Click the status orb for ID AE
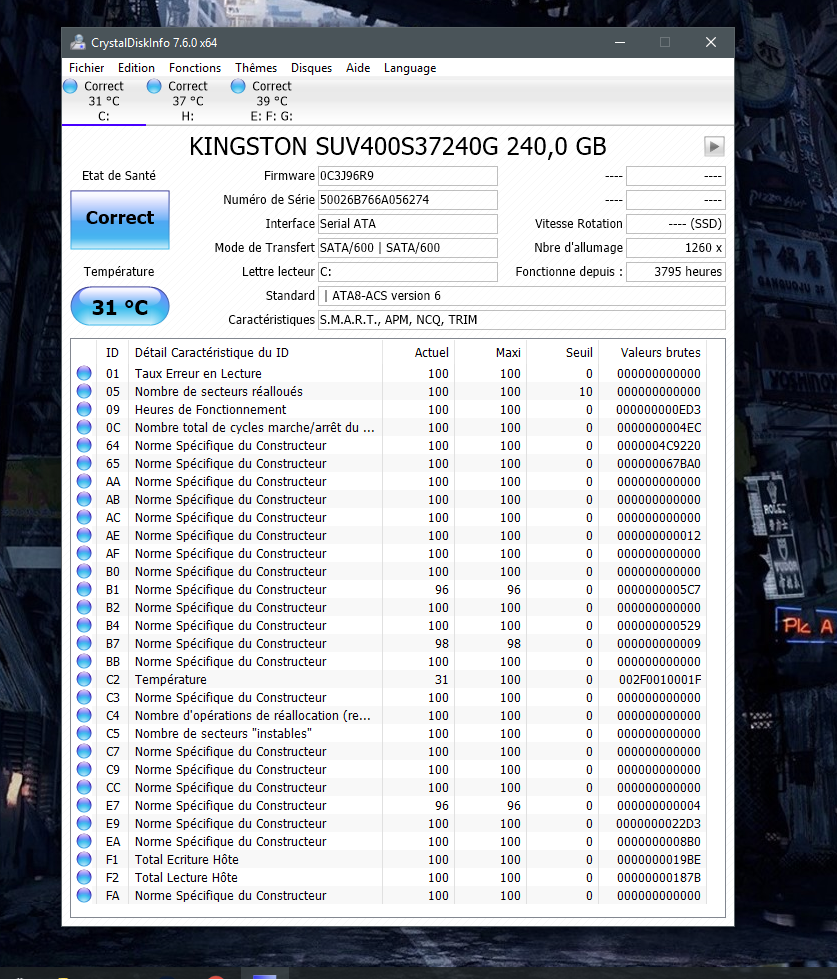The image size is (837, 979). click(x=84, y=536)
